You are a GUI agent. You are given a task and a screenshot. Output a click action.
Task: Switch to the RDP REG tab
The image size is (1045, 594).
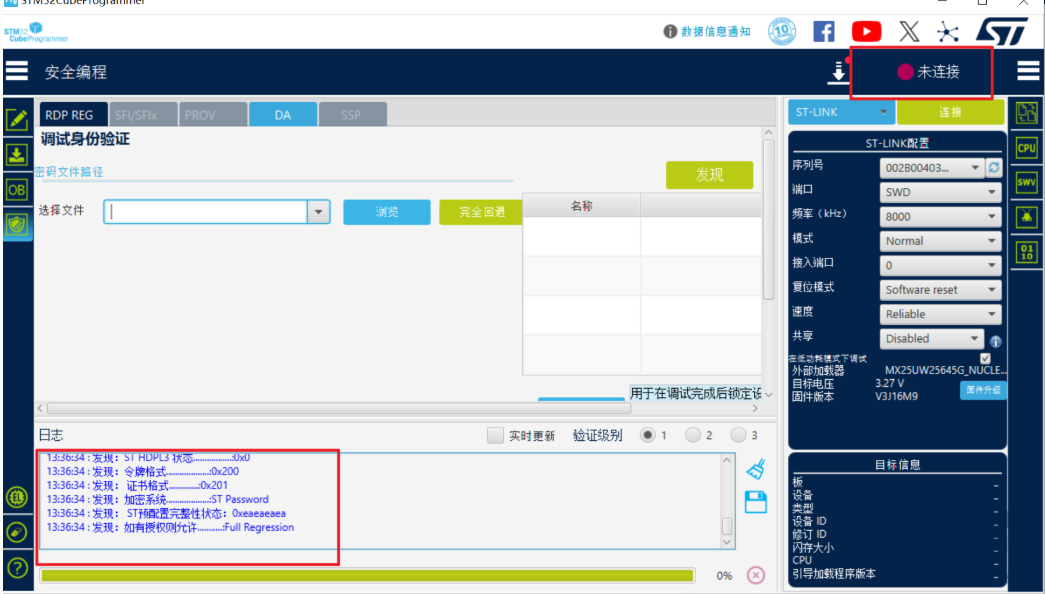69,115
